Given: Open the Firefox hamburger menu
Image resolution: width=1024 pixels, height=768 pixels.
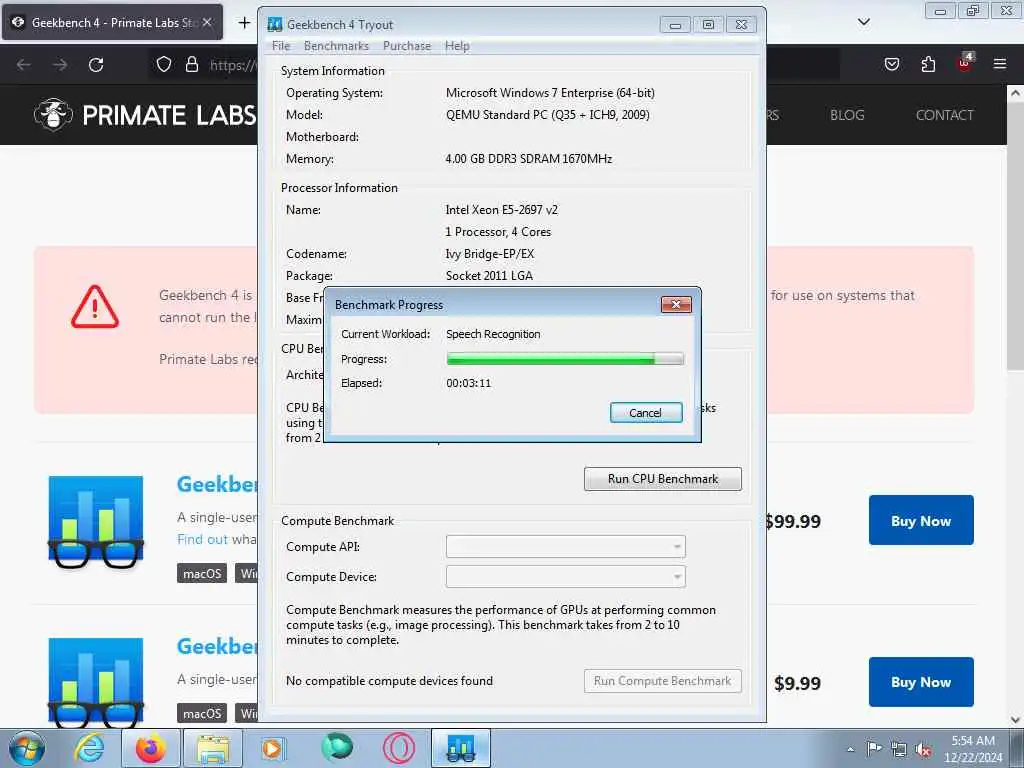Looking at the screenshot, I should (x=1000, y=64).
